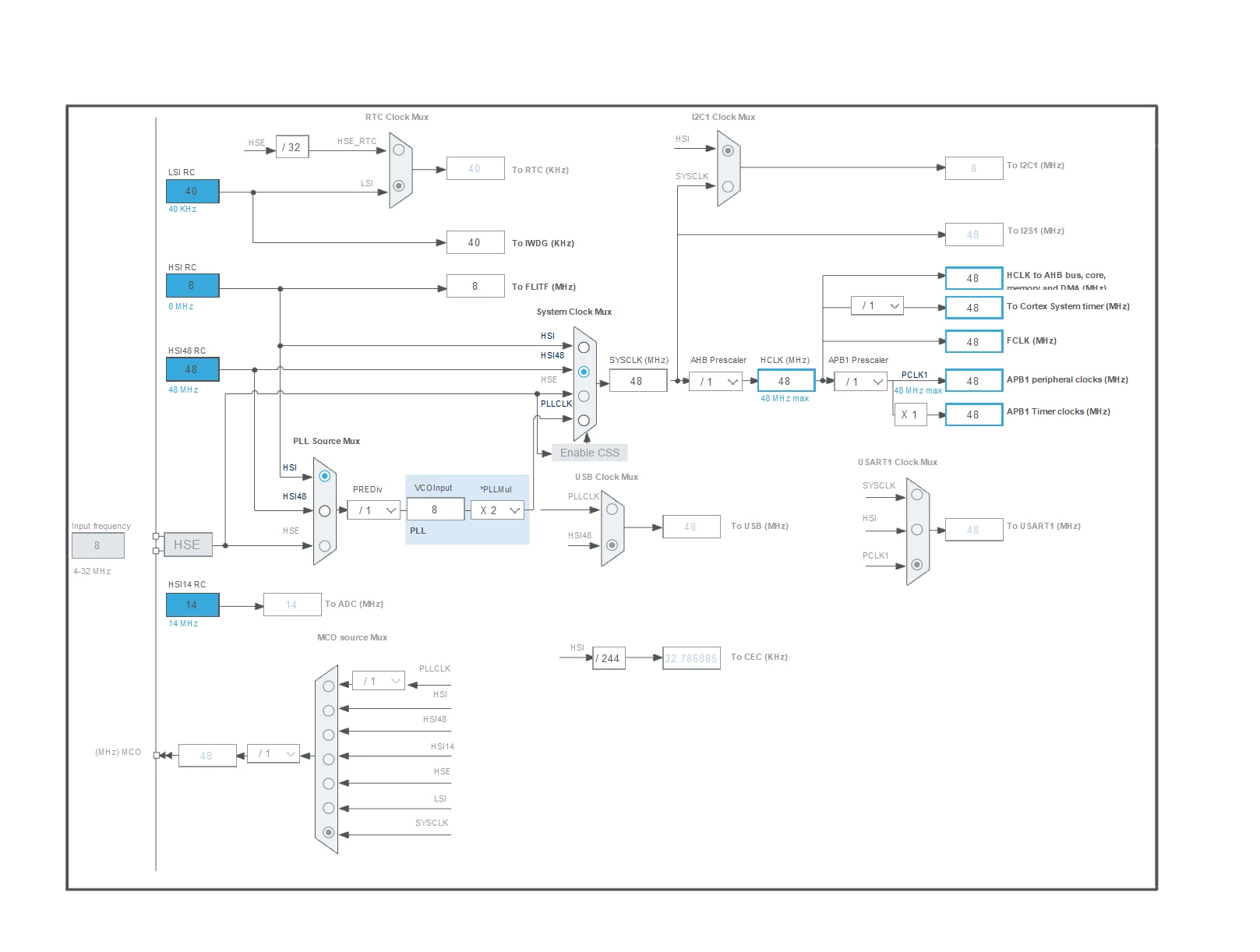Click the MCO output value box
1260x952 pixels.
coord(207,756)
